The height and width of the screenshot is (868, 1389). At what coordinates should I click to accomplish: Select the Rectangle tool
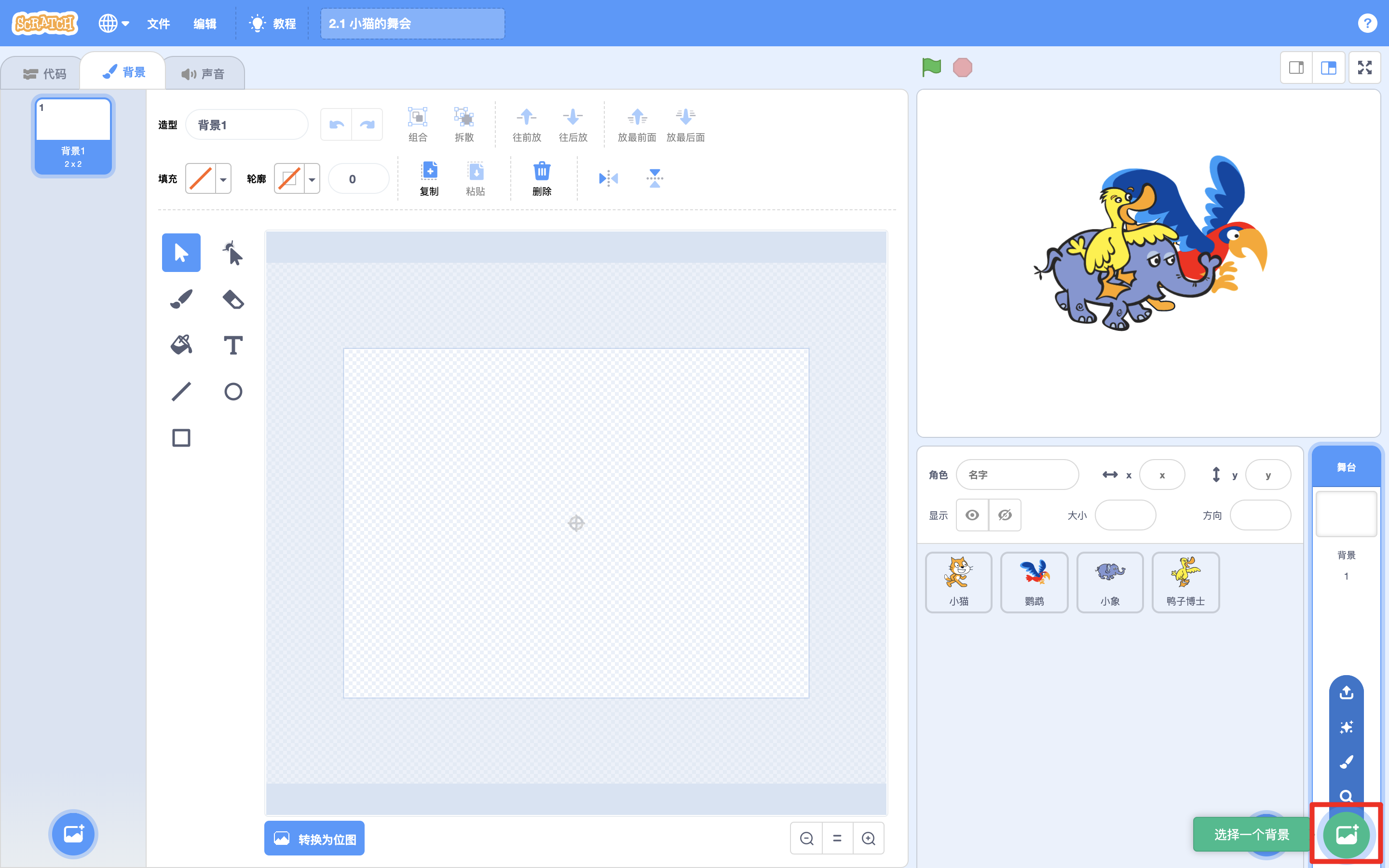click(x=181, y=438)
